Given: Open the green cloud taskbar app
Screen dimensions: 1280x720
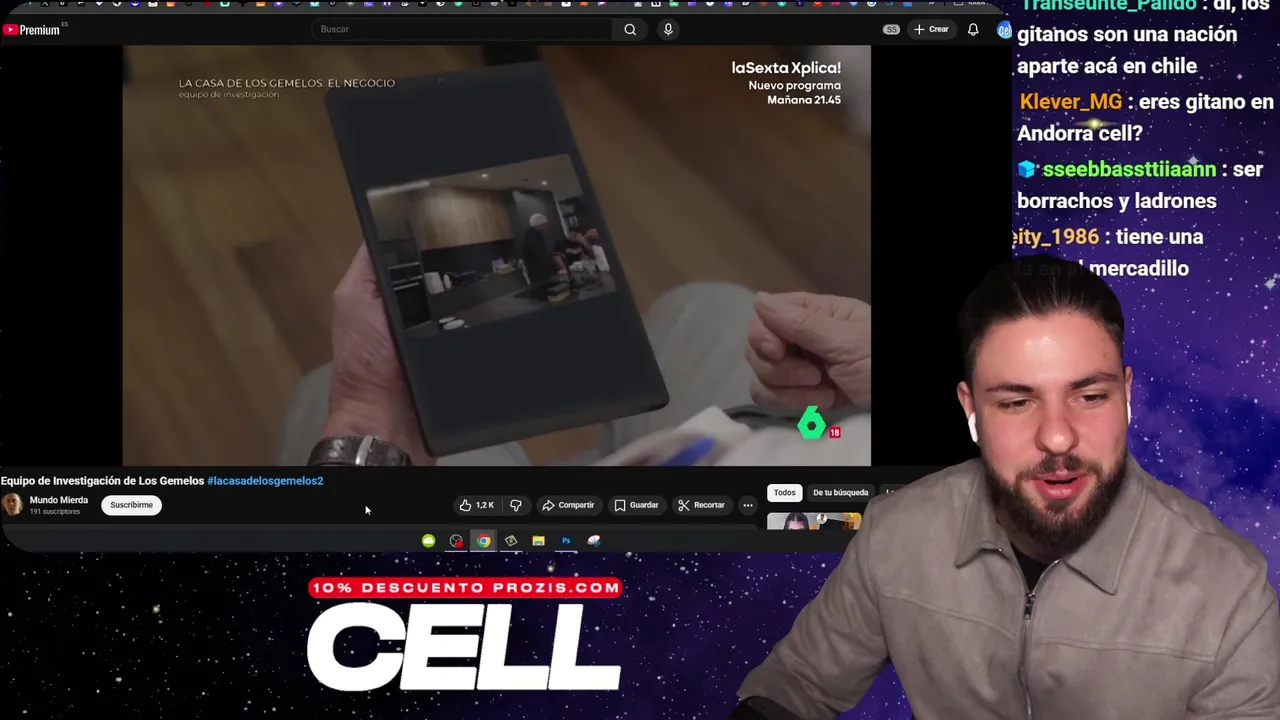Looking at the screenshot, I should point(428,541).
